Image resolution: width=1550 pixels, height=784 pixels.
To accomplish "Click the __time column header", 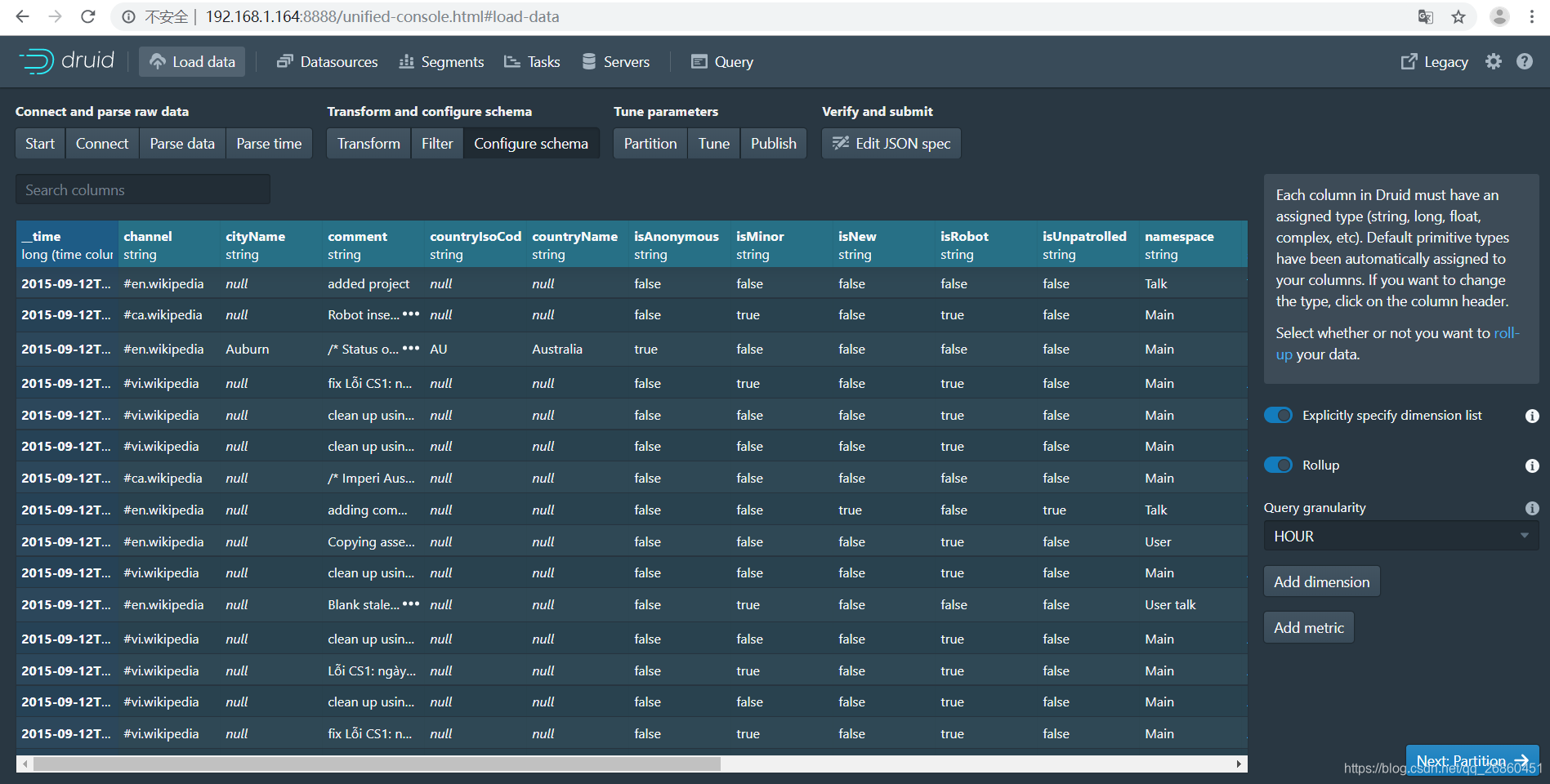I will (x=67, y=245).
